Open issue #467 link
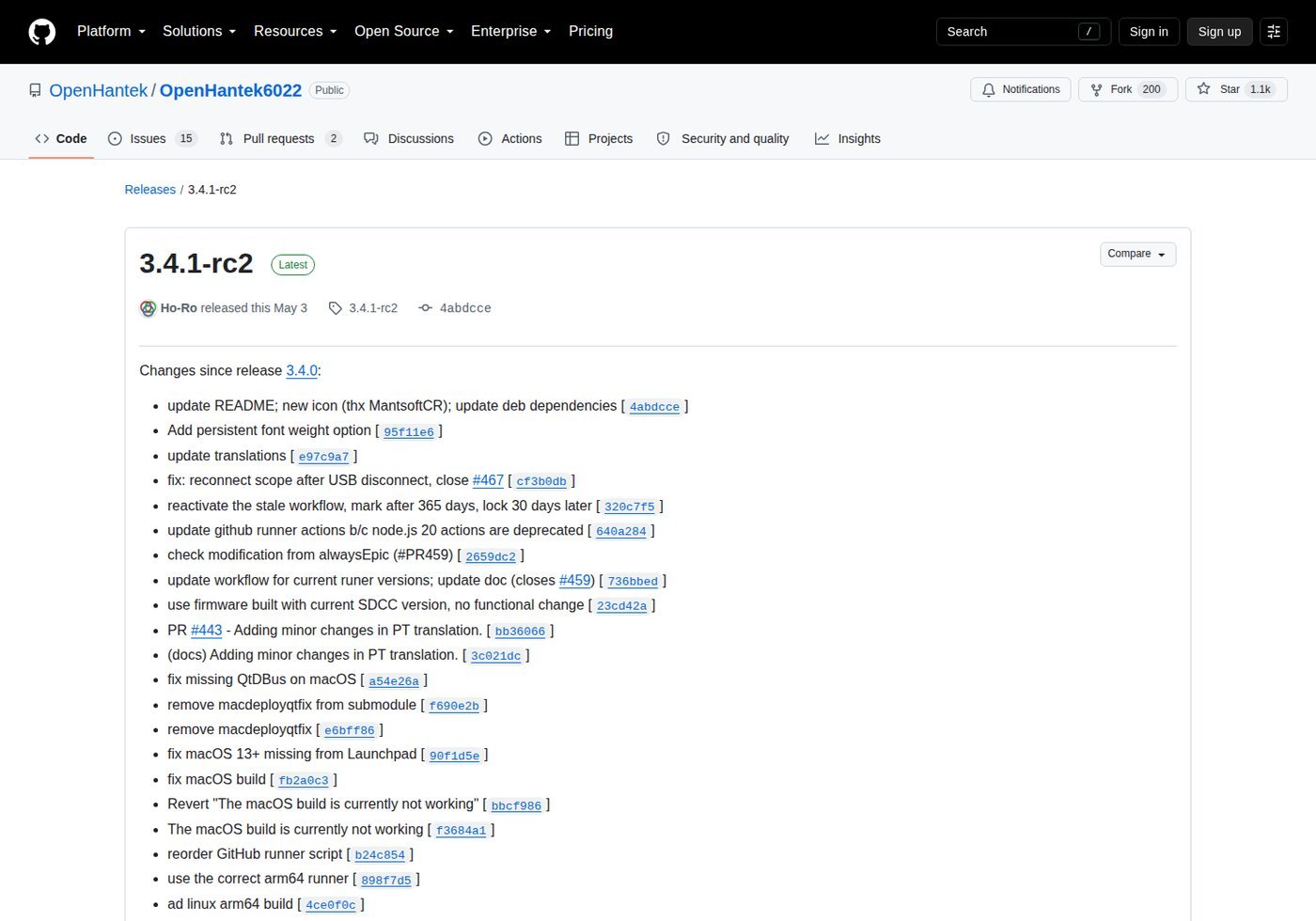 tap(488, 480)
